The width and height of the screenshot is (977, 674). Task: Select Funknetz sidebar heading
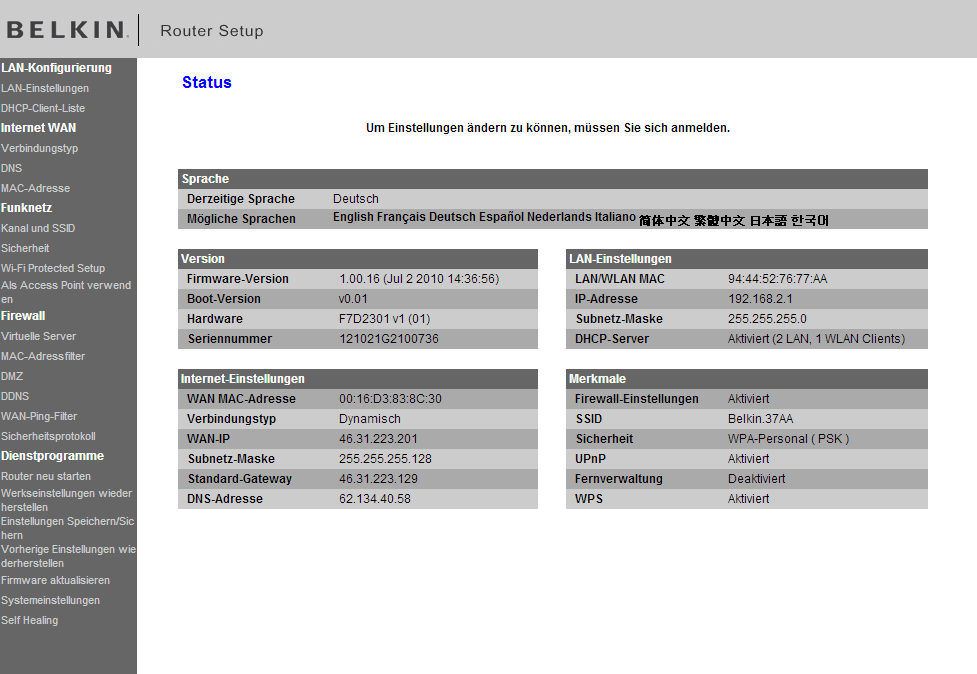[x=26, y=207]
